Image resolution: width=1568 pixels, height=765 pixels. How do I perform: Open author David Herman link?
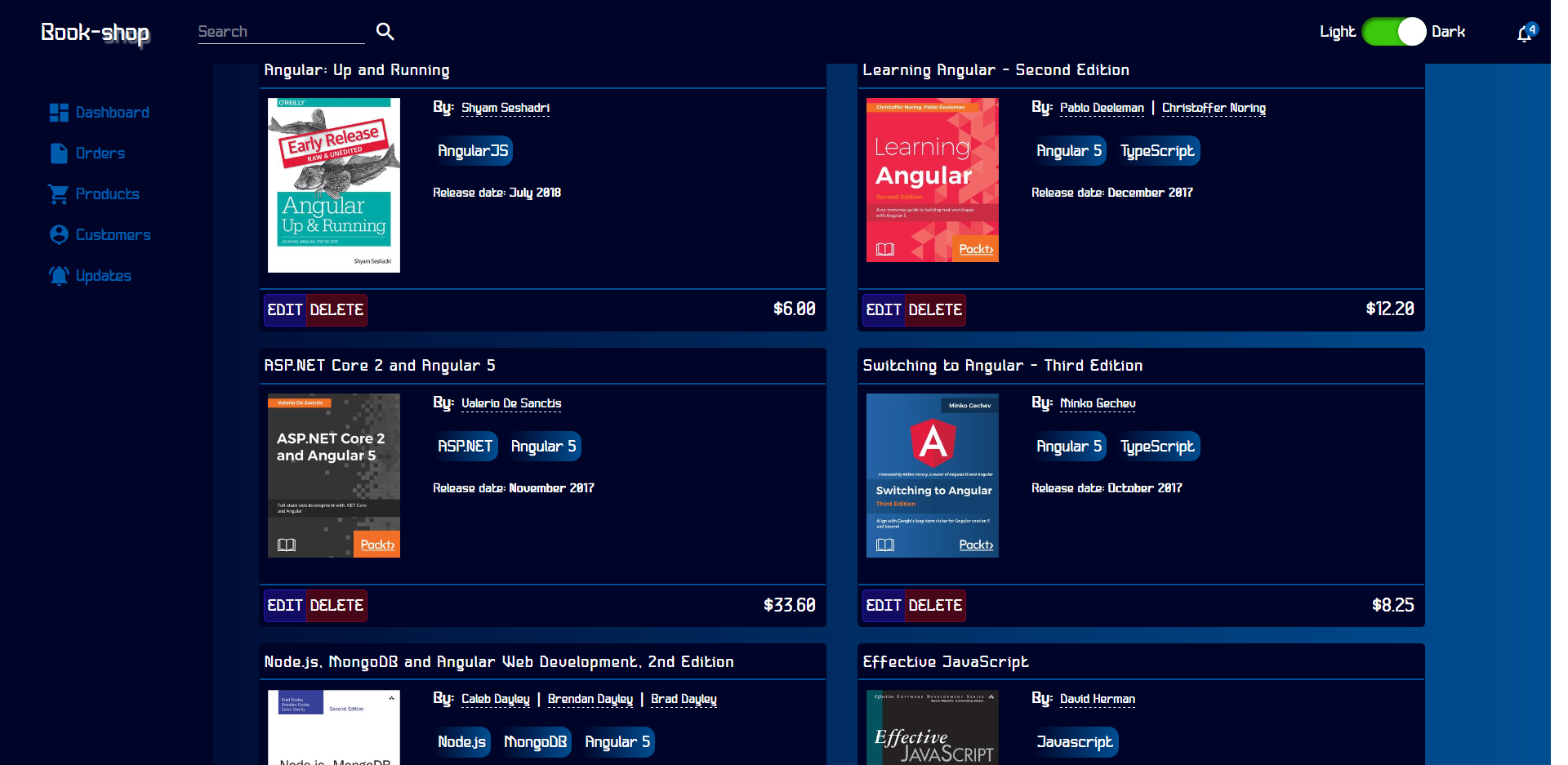tap(1098, 699)
